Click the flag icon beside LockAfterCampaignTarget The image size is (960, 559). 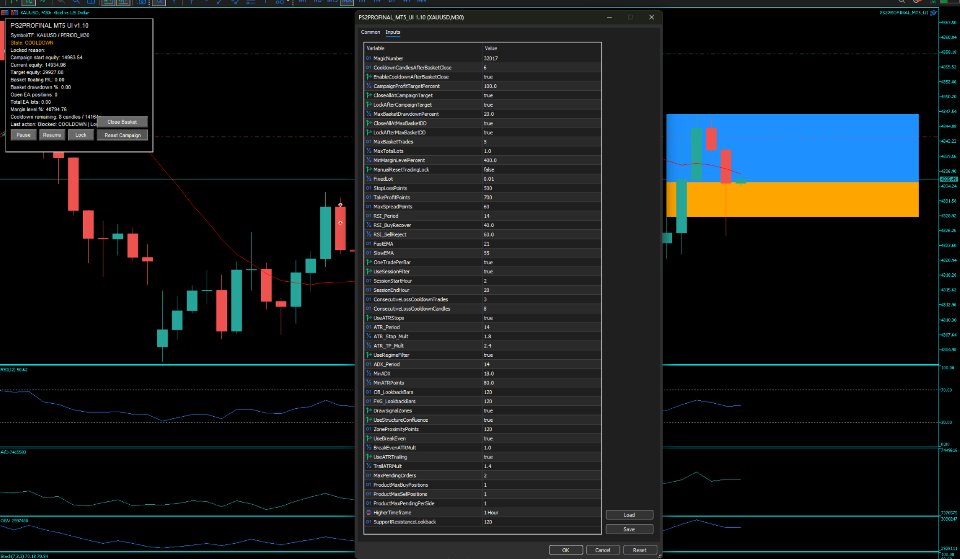coord(369,105)
